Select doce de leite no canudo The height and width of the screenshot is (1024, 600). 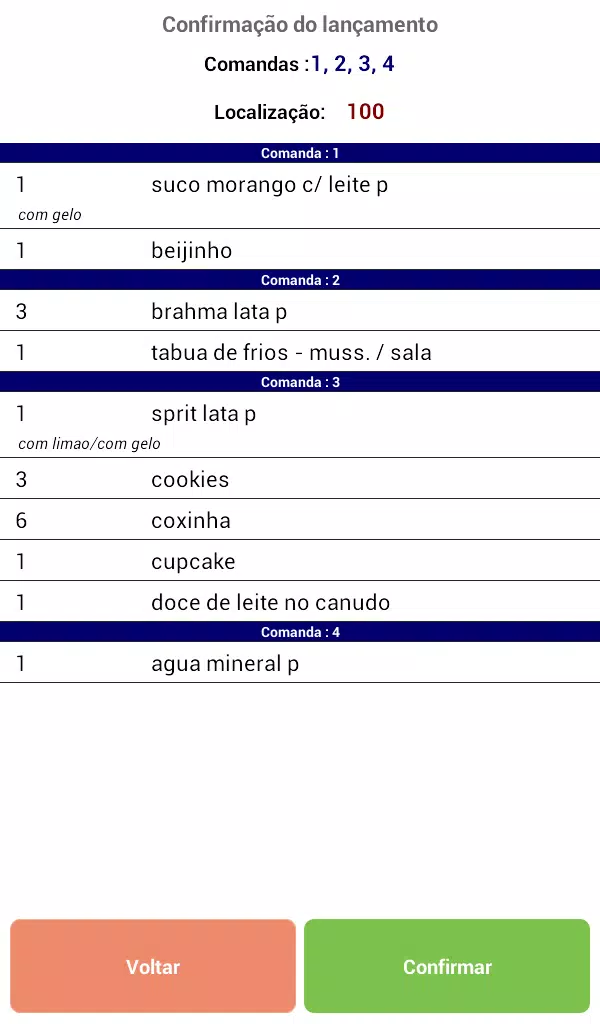pyautogui.click(x=300, y=601)
